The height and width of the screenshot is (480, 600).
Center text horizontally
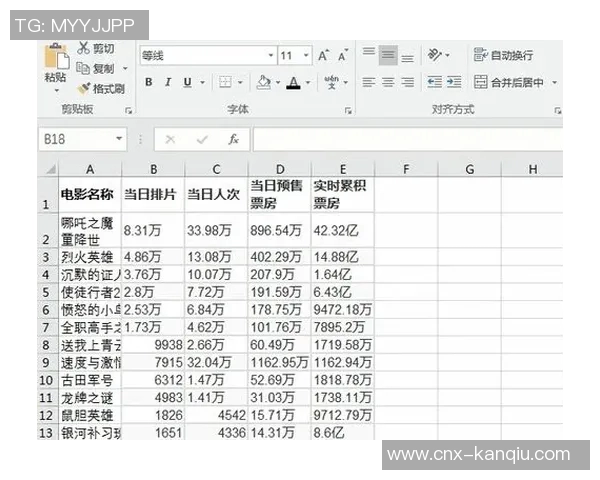click(x=388, y=82)
